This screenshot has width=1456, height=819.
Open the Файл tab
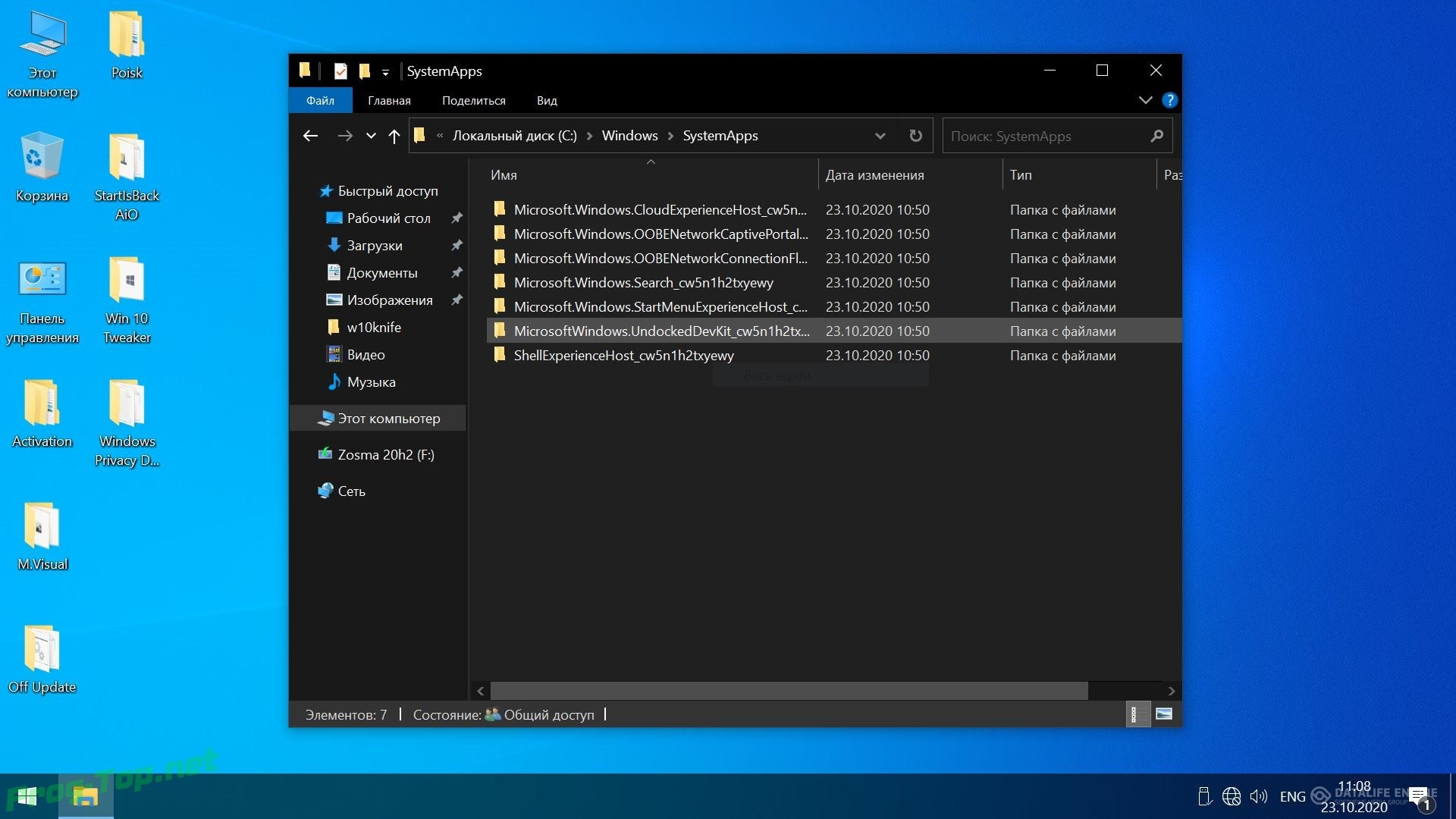pyautogui.click(x=320, y=100)
